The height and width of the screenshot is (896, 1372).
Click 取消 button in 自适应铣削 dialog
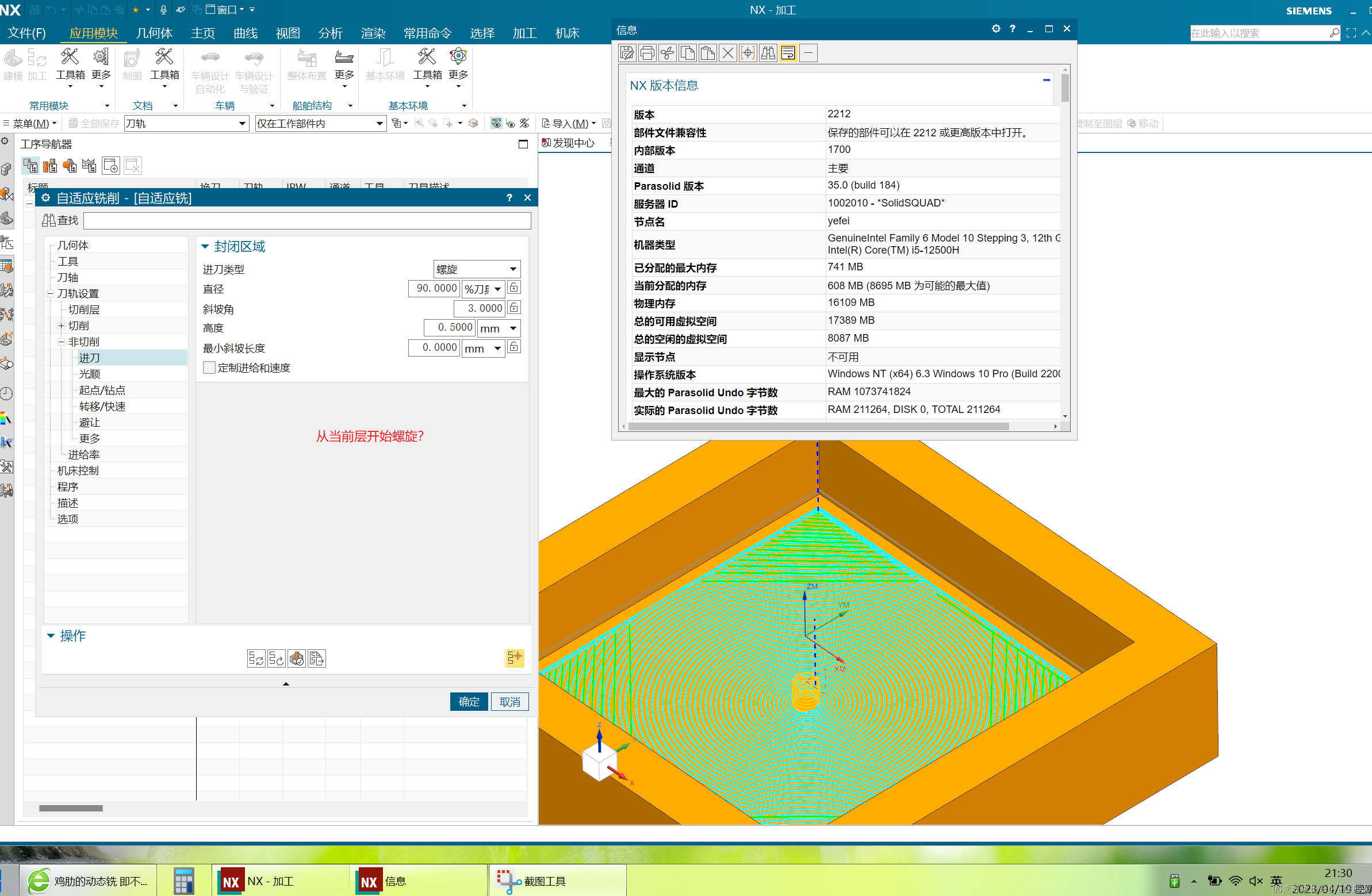[x=509, y=702]
